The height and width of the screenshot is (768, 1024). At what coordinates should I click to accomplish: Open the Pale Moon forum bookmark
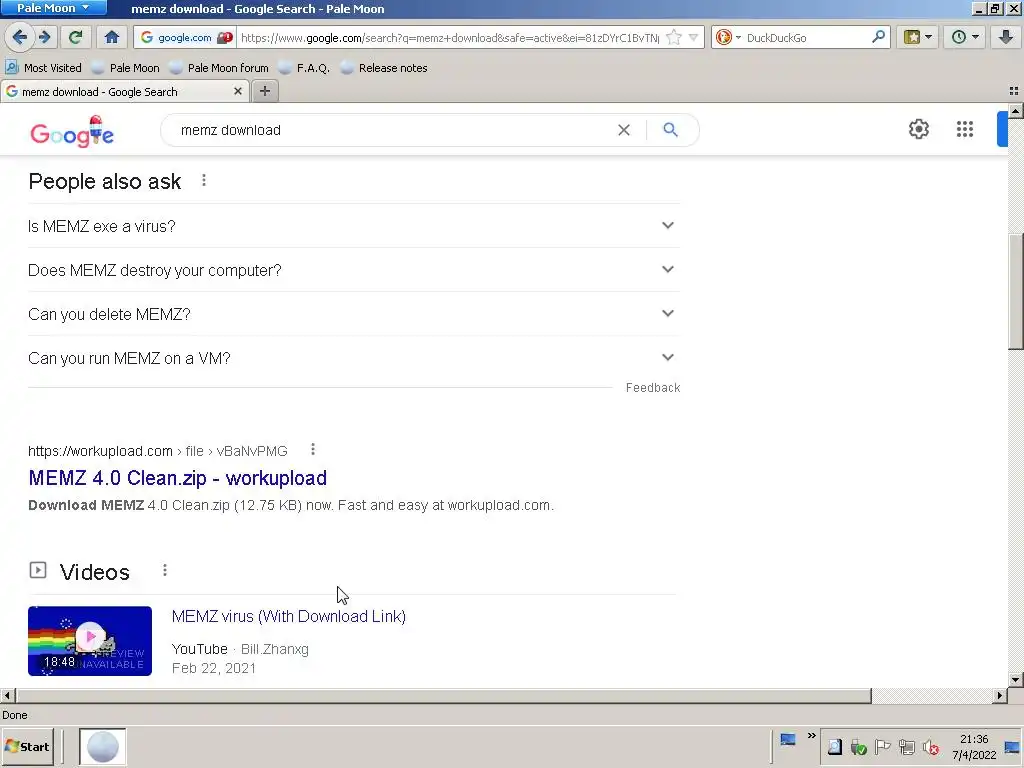tap(219, 68)
